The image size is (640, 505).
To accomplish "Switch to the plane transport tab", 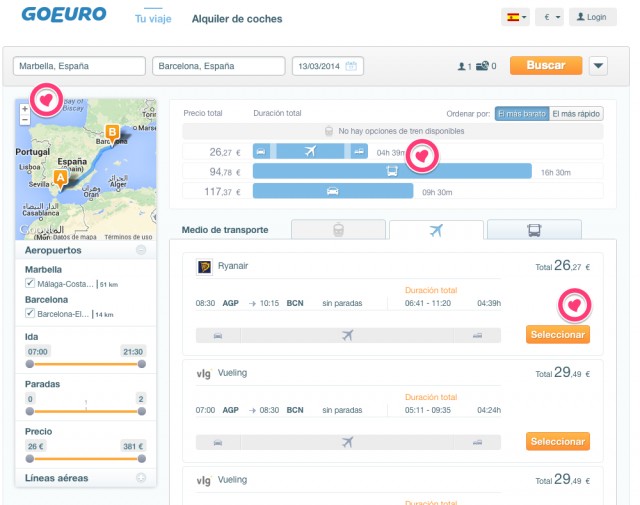I will pos(436,230).
